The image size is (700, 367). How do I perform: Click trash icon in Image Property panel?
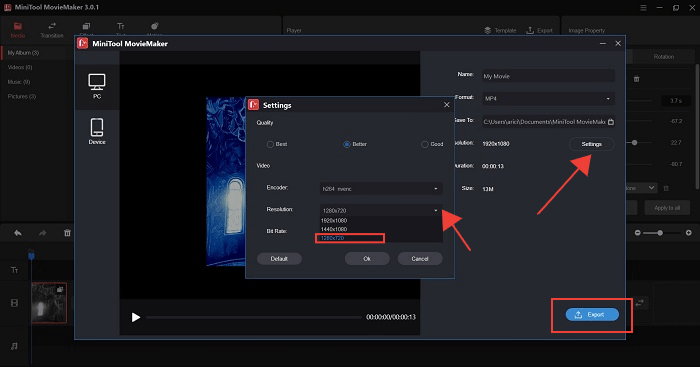point(637,79)
